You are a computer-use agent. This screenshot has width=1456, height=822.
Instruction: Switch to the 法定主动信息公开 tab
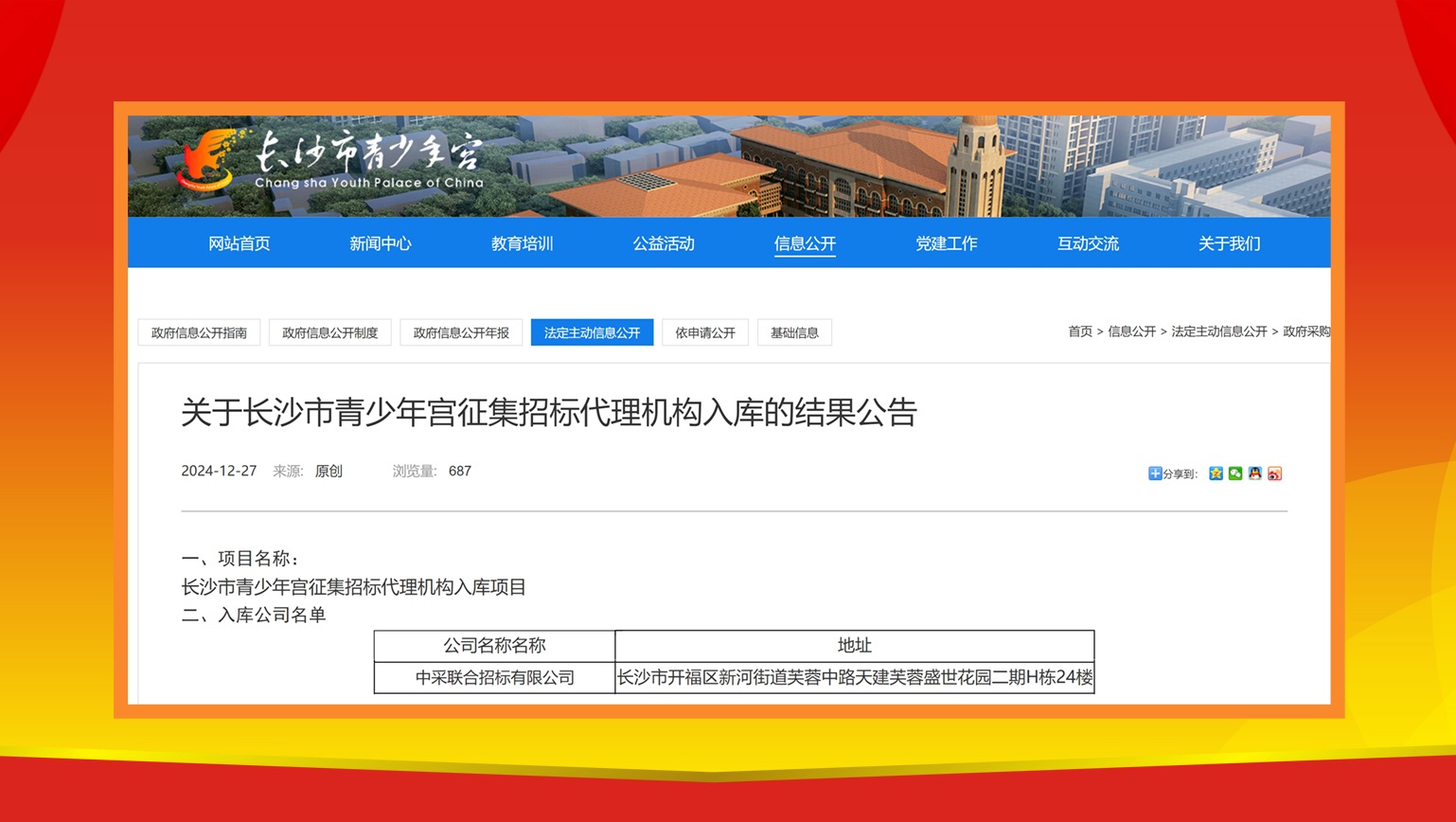(592, 332)
